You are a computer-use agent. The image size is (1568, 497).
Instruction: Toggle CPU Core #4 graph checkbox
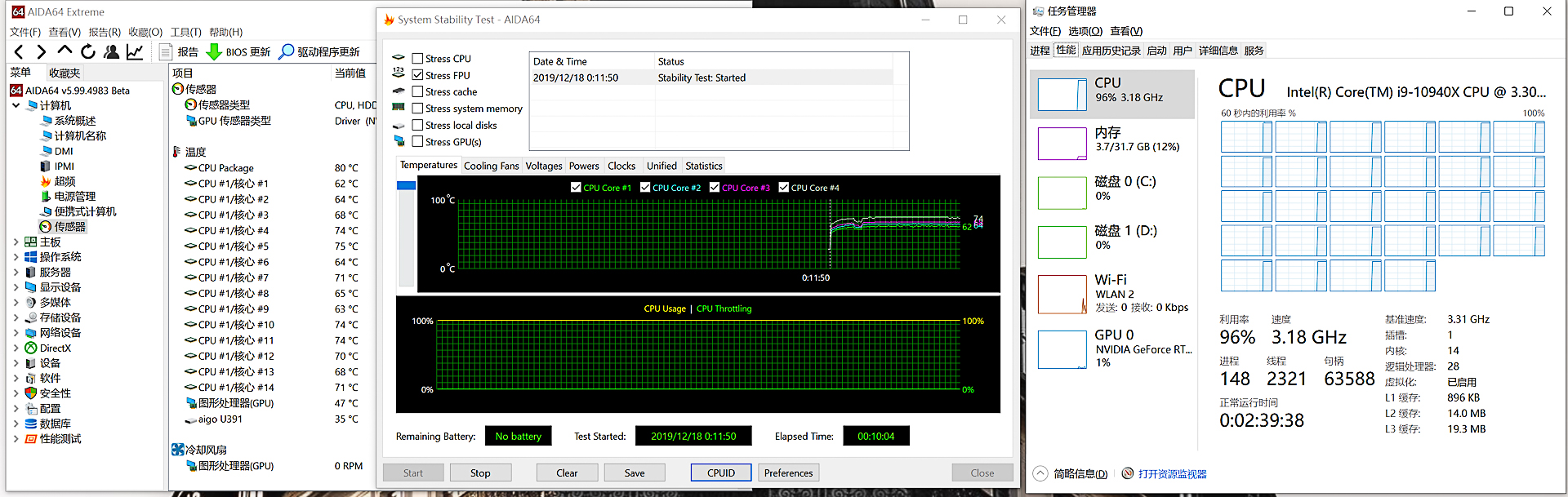pyautogui.click(x=784, y=188)
